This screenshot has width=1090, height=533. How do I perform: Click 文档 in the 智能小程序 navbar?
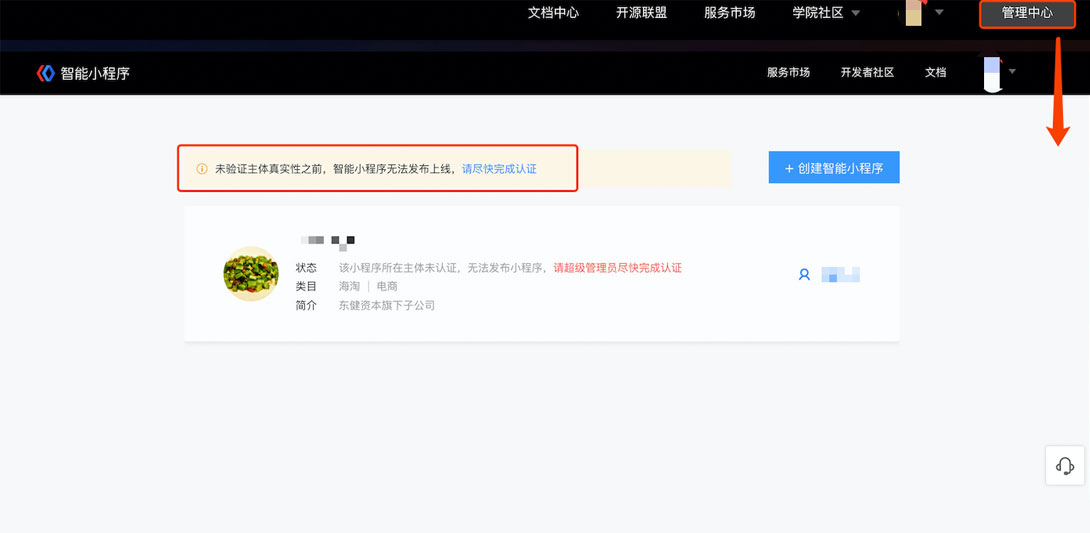935,72
